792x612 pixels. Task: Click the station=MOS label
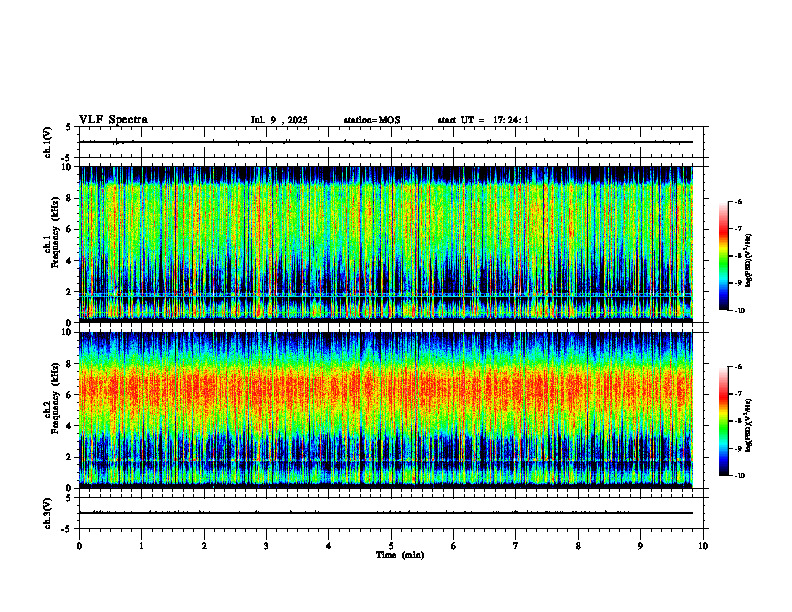pos(372,120)
